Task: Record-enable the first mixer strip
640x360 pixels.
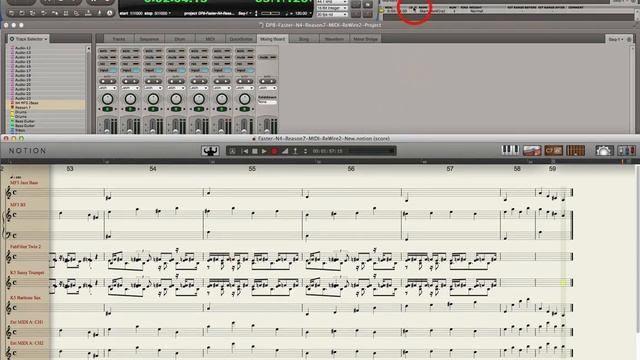Action: click(107, 64)
